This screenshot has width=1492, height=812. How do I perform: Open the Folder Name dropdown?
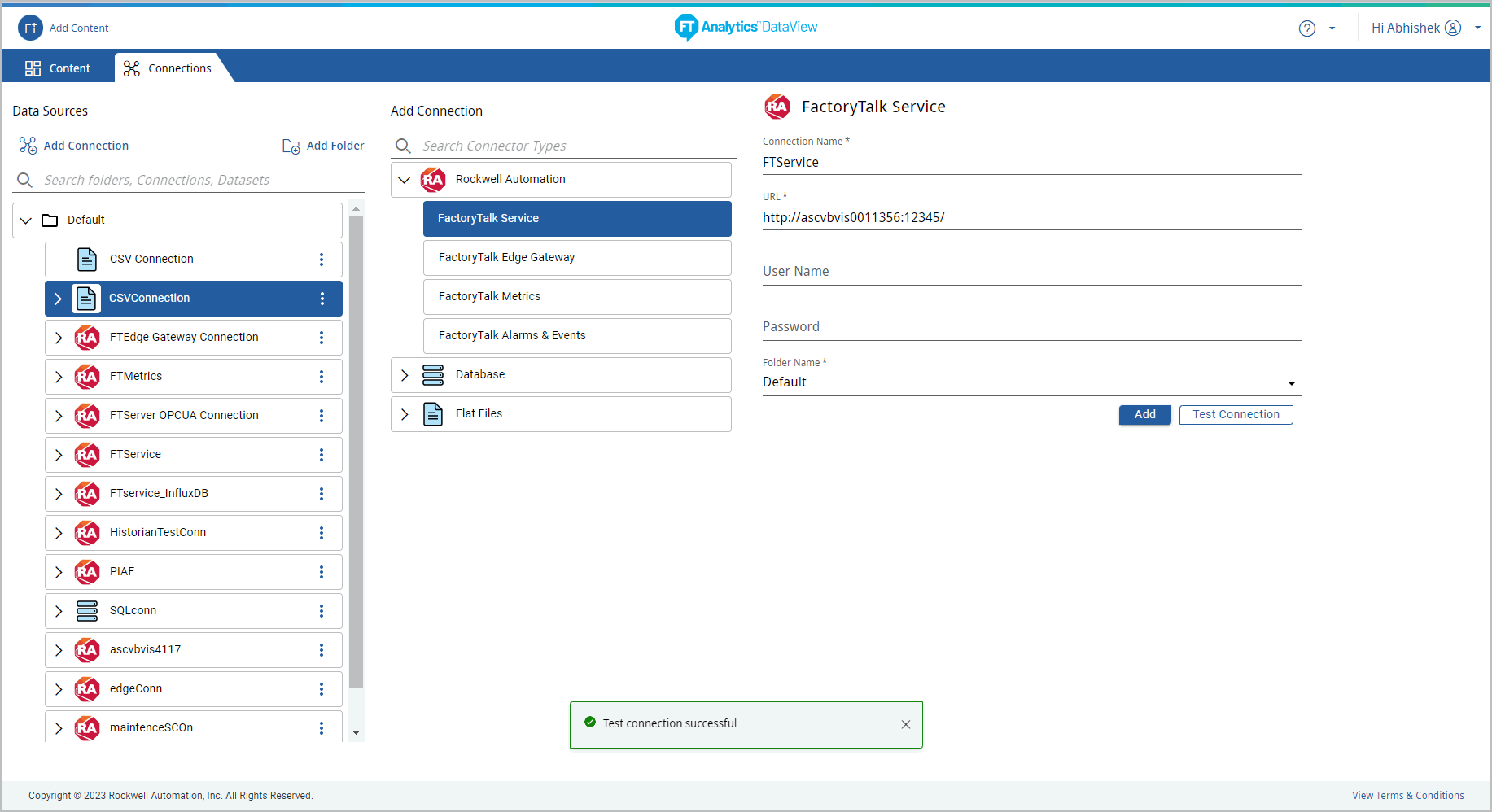pos(1031,382)
